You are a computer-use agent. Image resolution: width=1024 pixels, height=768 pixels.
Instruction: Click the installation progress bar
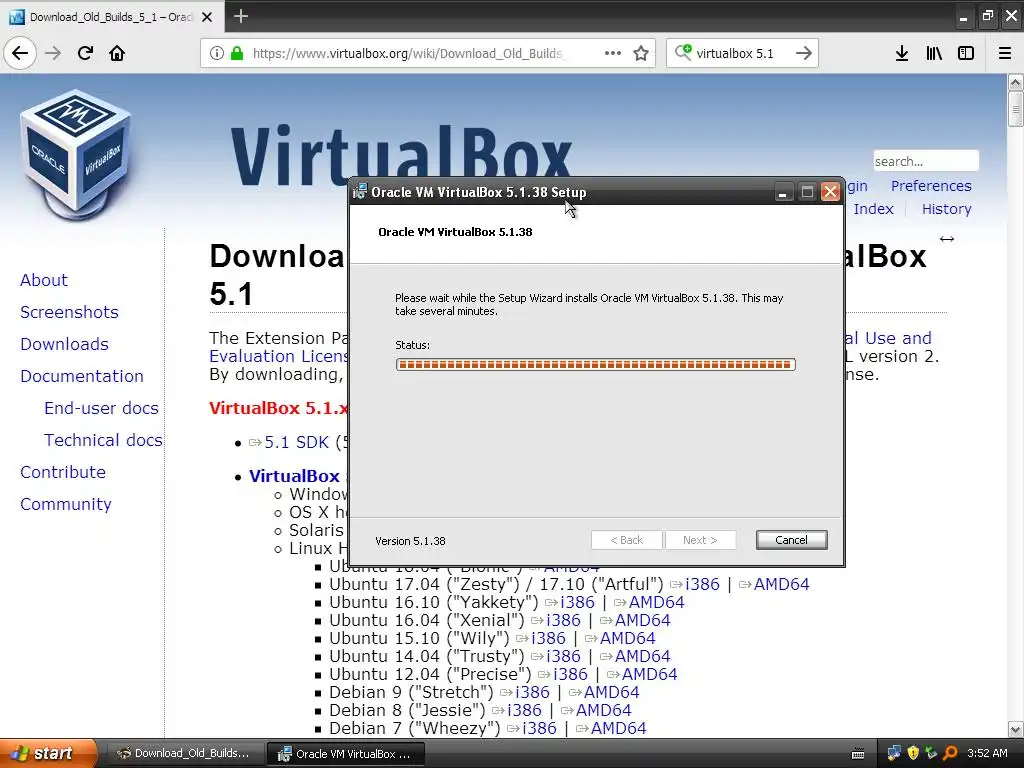point(596,364)
